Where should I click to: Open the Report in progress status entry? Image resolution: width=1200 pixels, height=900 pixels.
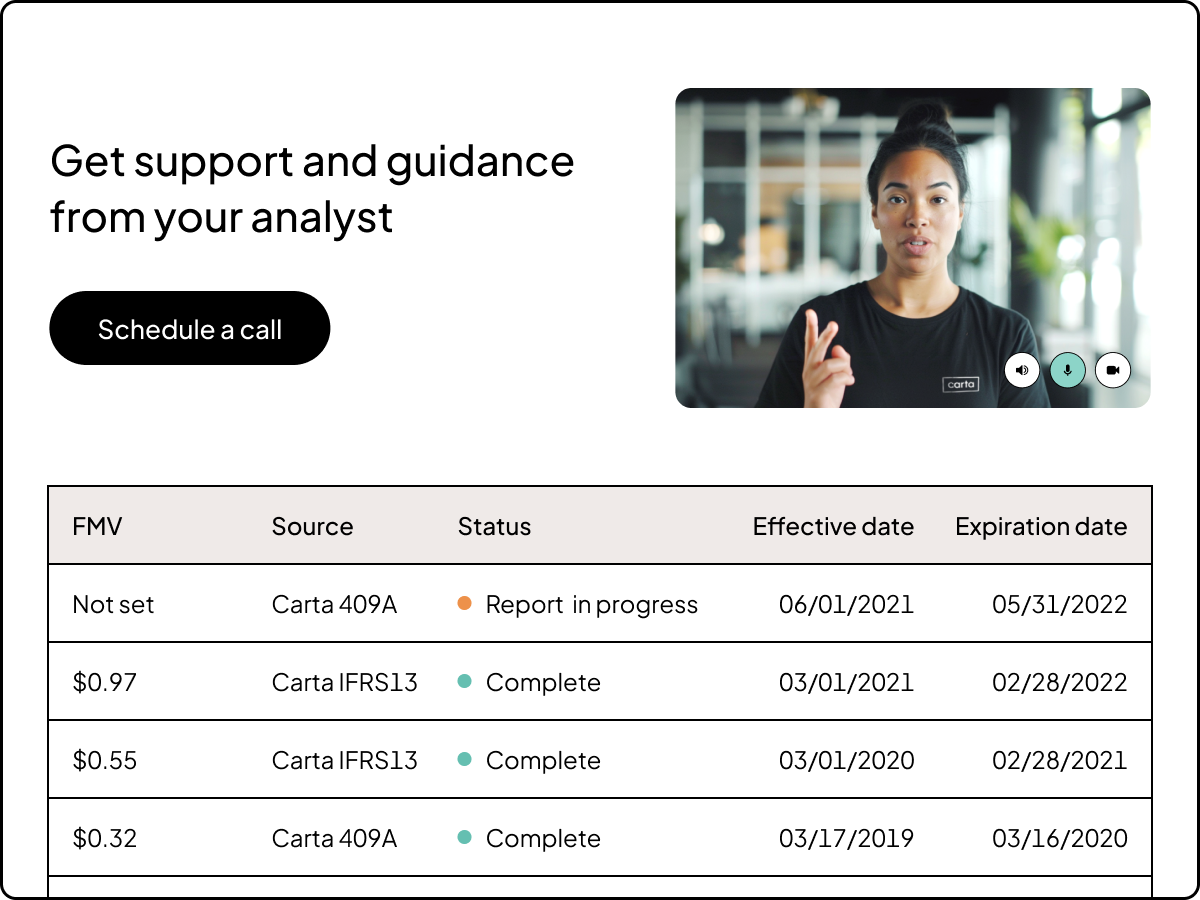tap(591, 604)
